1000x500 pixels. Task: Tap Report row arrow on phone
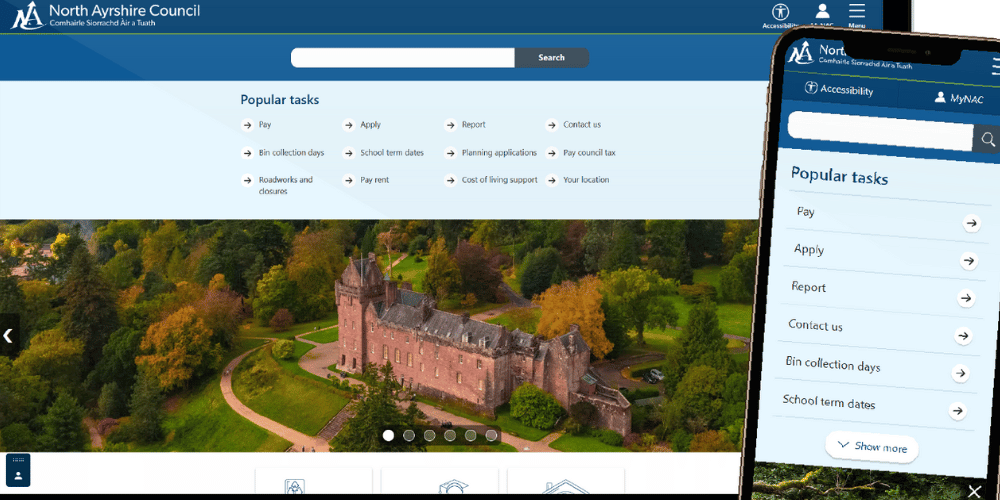(x=966, y=298)
